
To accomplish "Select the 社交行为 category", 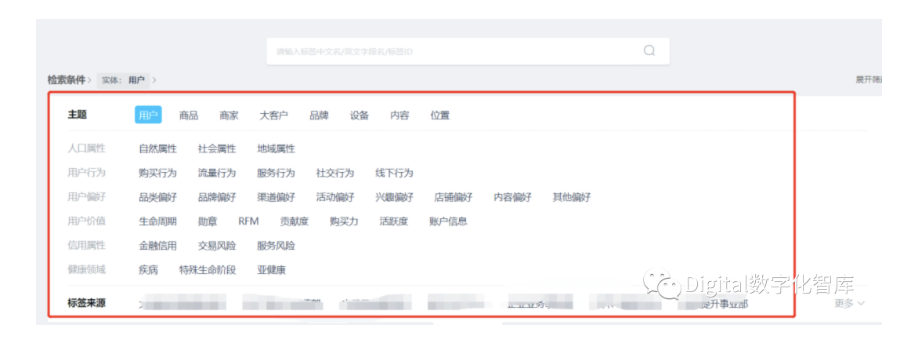I will click(335, 173).
